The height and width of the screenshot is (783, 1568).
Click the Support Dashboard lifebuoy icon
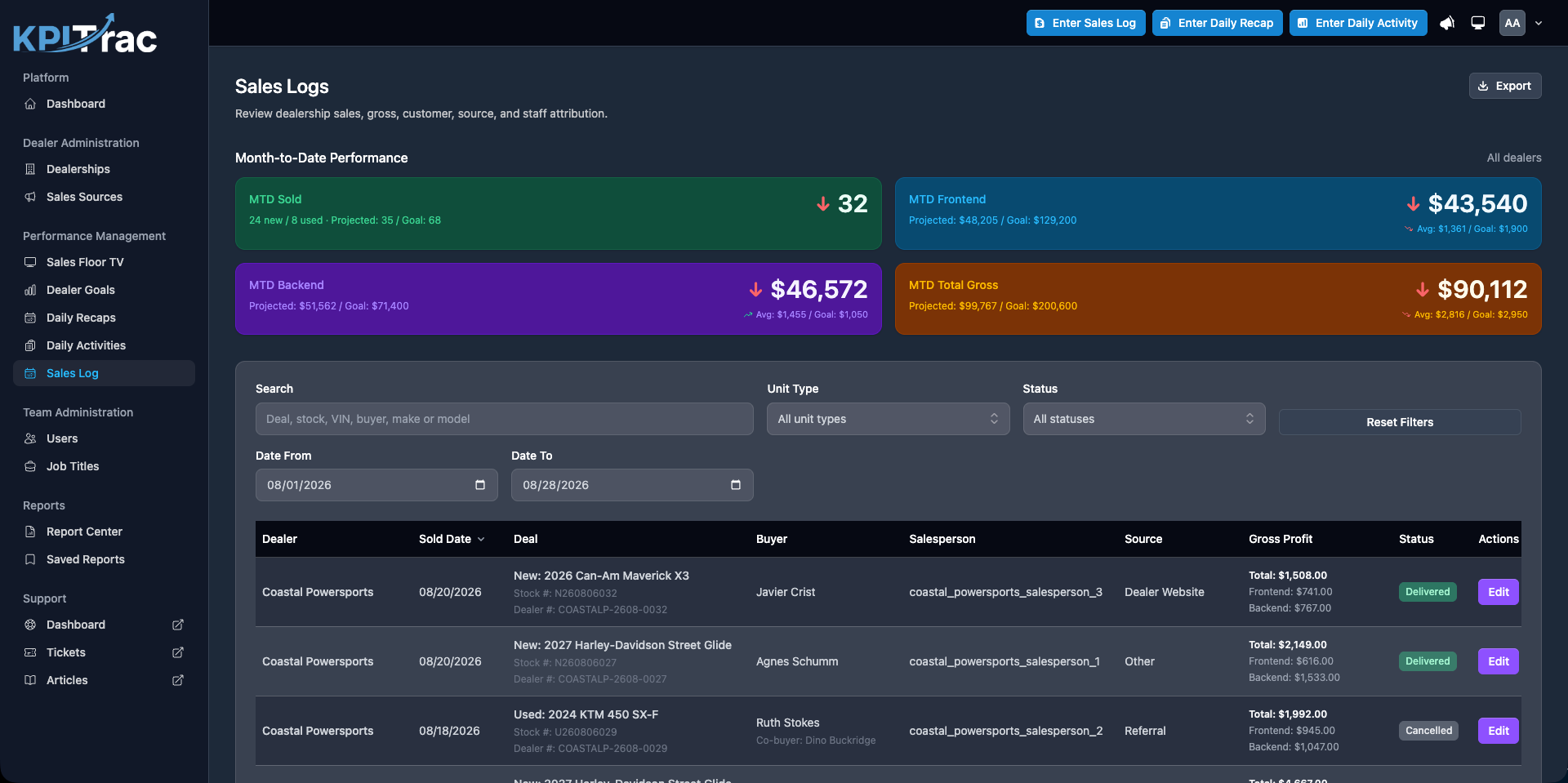click(x=30, y=625)
